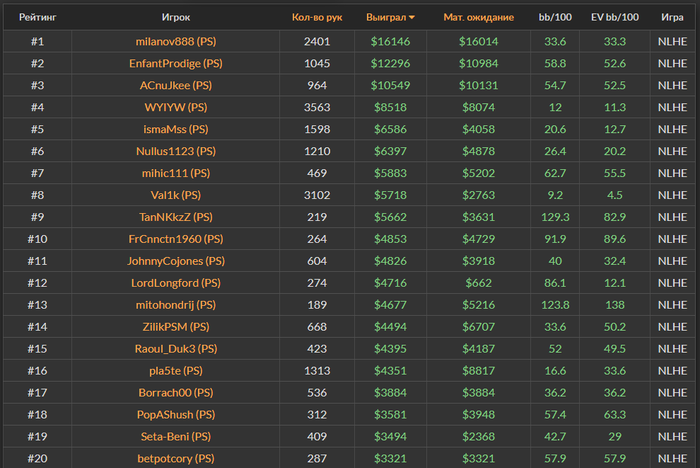Open JohnnyCojones (PS) profile
700x468 pixels.
pyautogui.click(x=176, y=261)
